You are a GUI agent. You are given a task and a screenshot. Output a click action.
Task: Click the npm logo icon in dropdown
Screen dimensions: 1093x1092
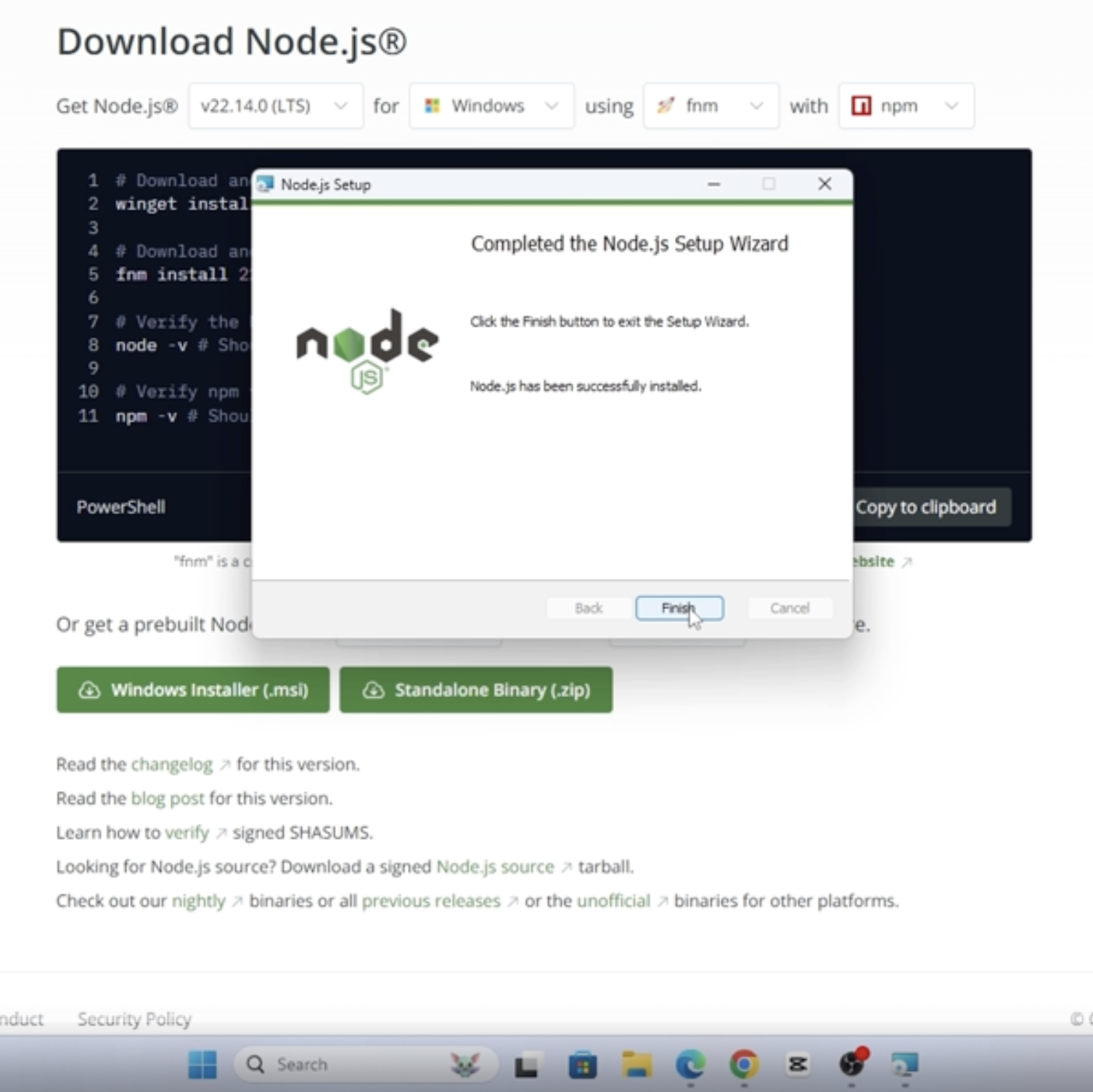pos(861,106)
